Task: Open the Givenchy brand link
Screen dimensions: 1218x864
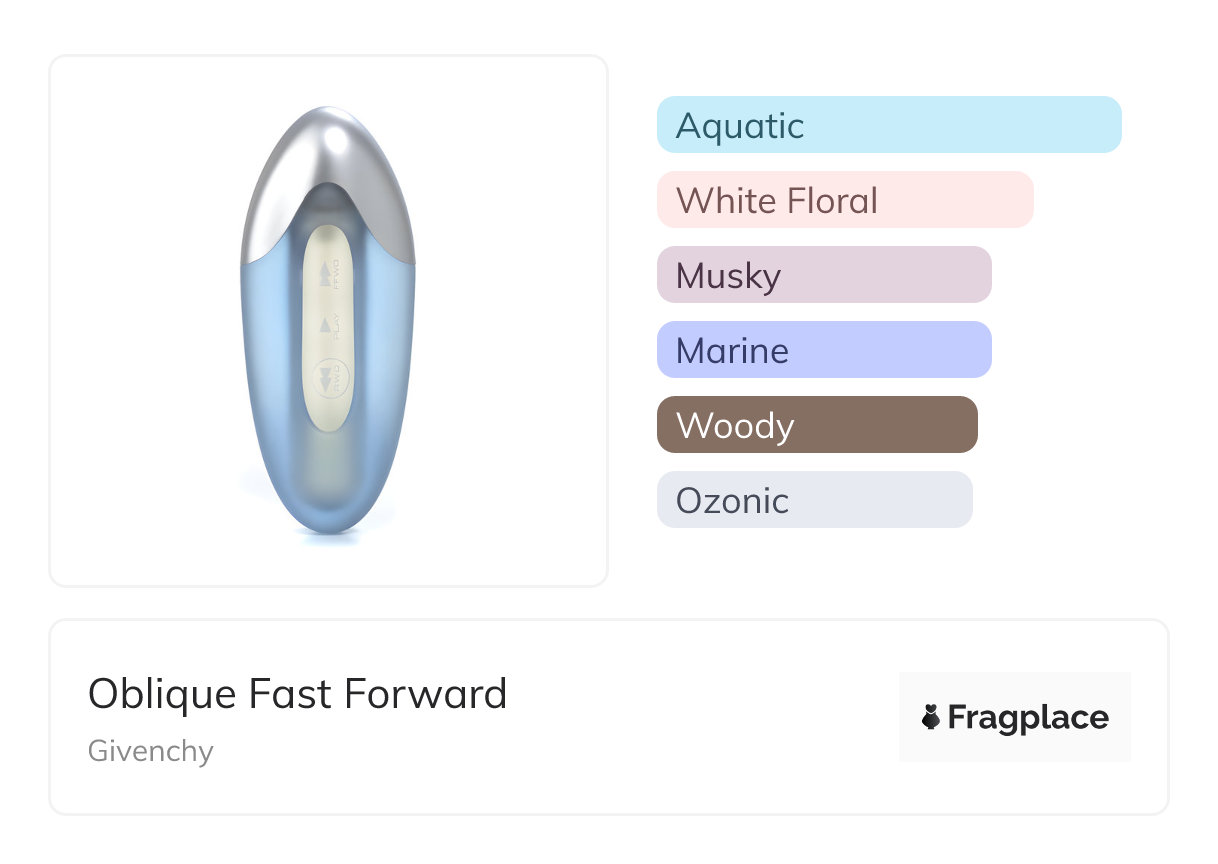Action: click(150, 751)
